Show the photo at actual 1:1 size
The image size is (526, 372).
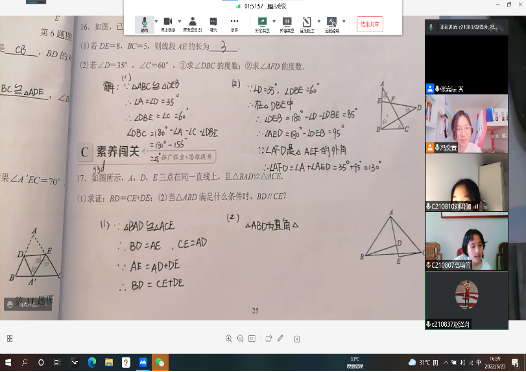pyautogui.click(x=252, y=338)
